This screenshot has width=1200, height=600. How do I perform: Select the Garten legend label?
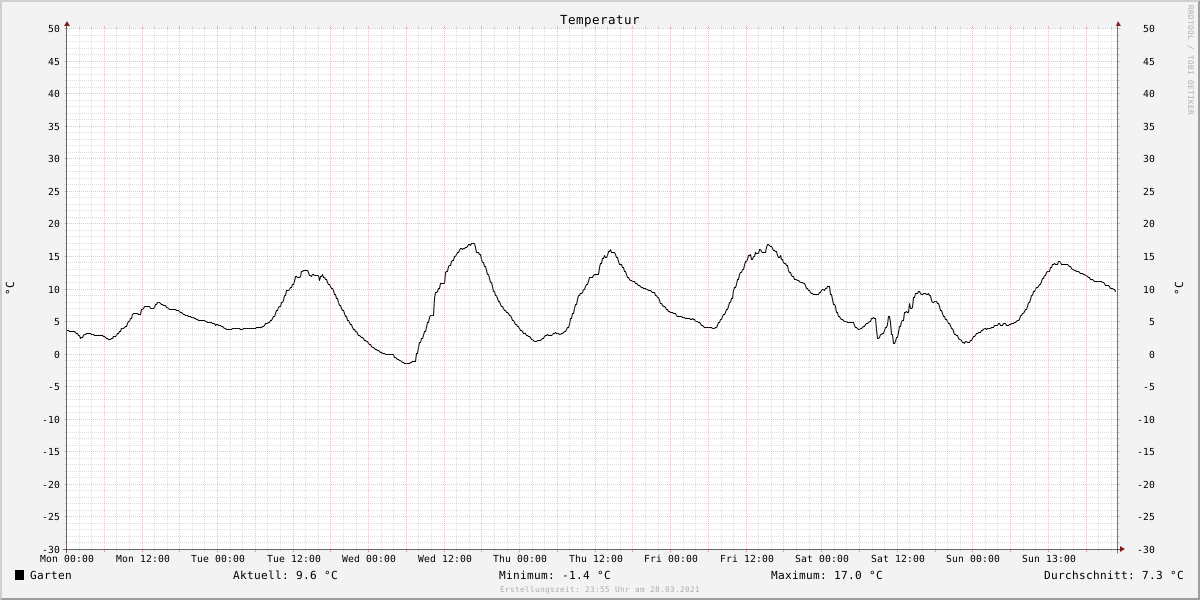coord(51,575)
